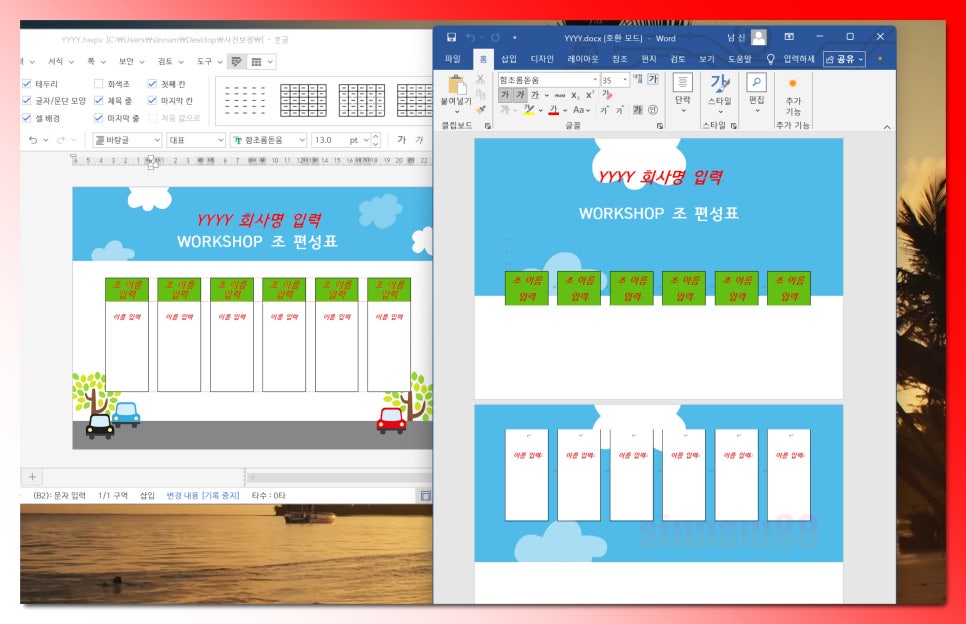Click the red font color swatch in Word
The width and height of the screenshot is (966, 624).
click(552, 110)
